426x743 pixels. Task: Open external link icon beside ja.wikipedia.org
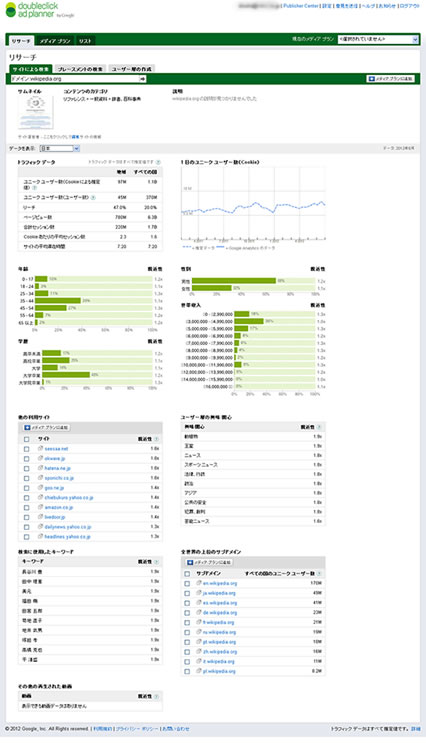pyautogui.click(x=199, y=593)
